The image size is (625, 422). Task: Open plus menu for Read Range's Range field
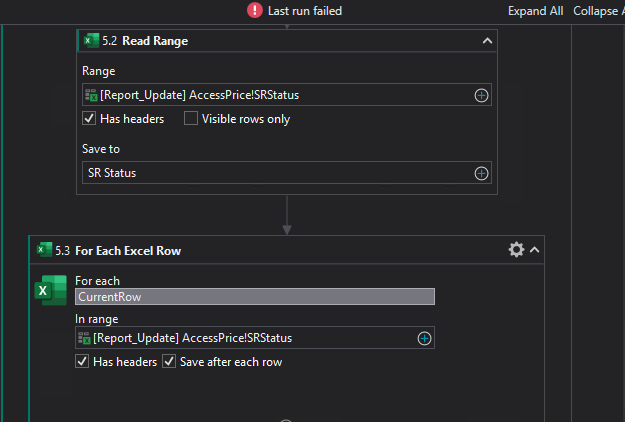pyautogui.click(x=481, y=95)
